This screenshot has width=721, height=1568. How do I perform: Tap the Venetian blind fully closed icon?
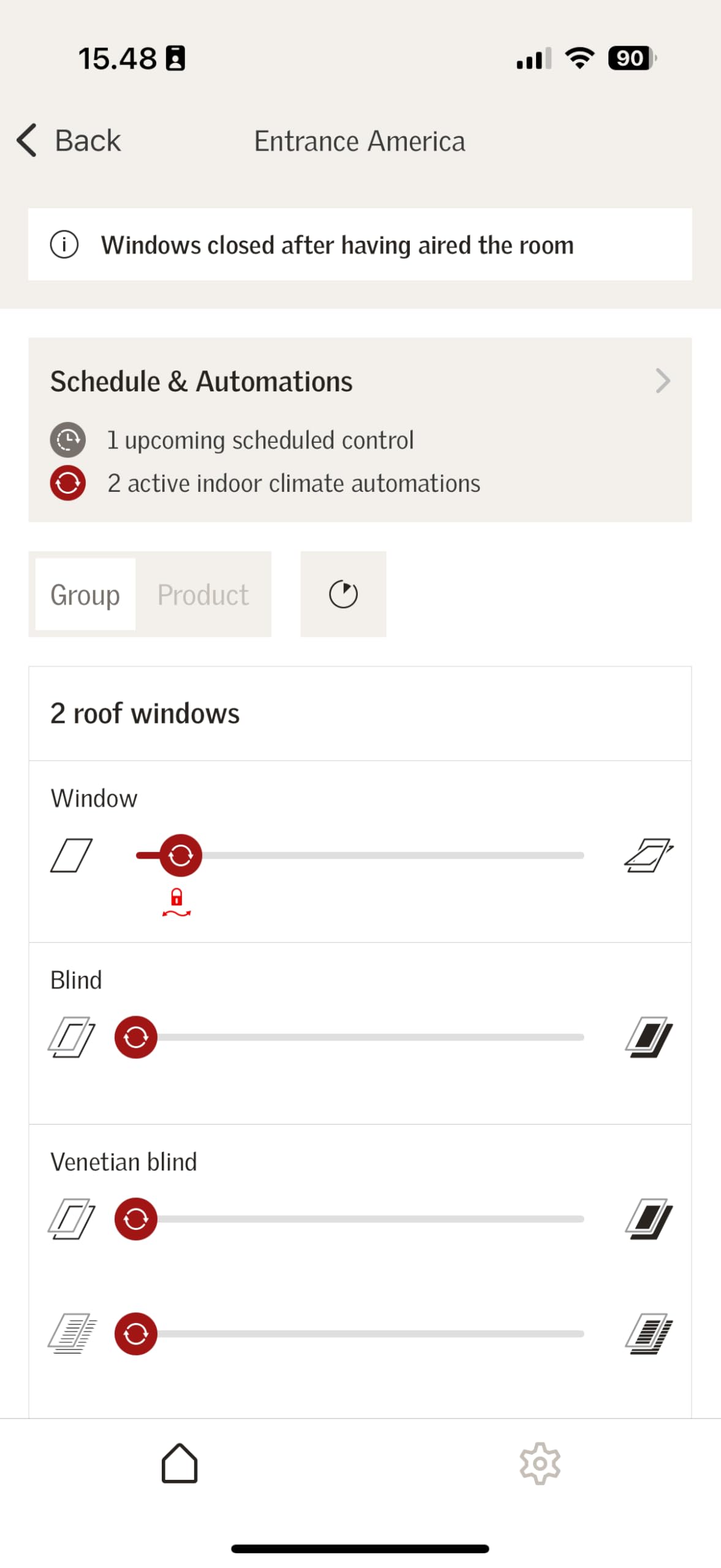649,1219
